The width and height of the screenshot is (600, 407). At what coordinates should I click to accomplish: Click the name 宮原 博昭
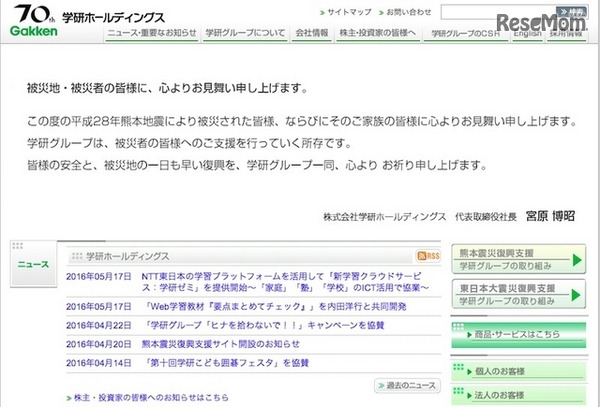pos(550,216)
